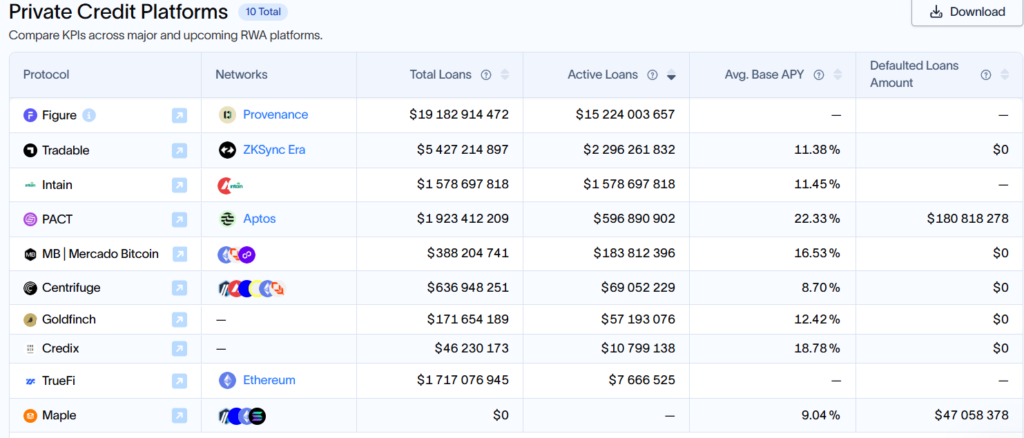Open the Provenance network link
Viewport: 1024px width, 438px height.
click(x=275, y=115)
